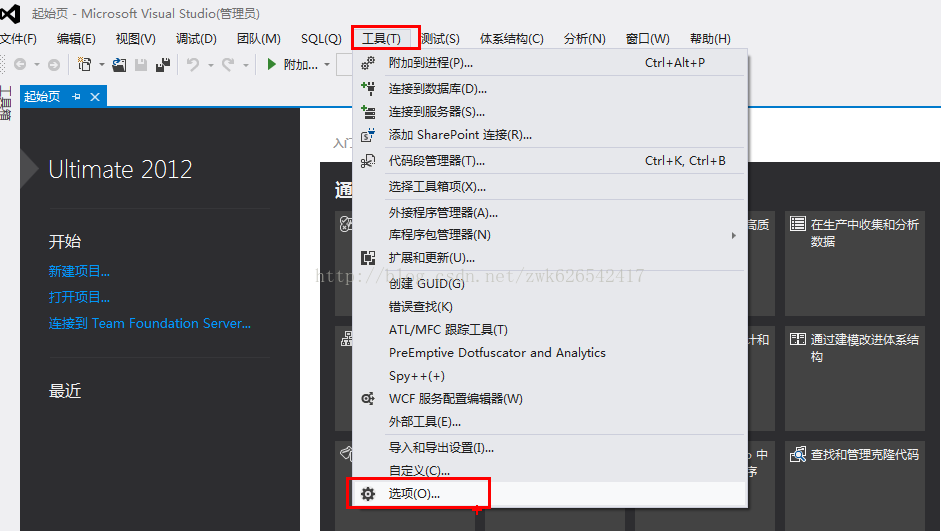This screenshot has width=941, height=531.
Task: Click the 查找和管理克隆代码 tile icon
Action: click(x=798, y=454)
